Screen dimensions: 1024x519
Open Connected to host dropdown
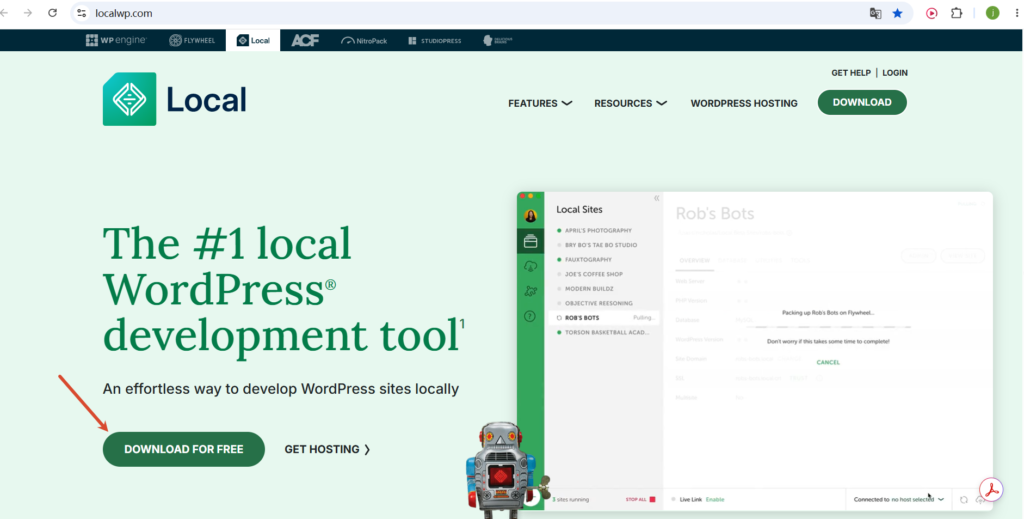(899, 499)
